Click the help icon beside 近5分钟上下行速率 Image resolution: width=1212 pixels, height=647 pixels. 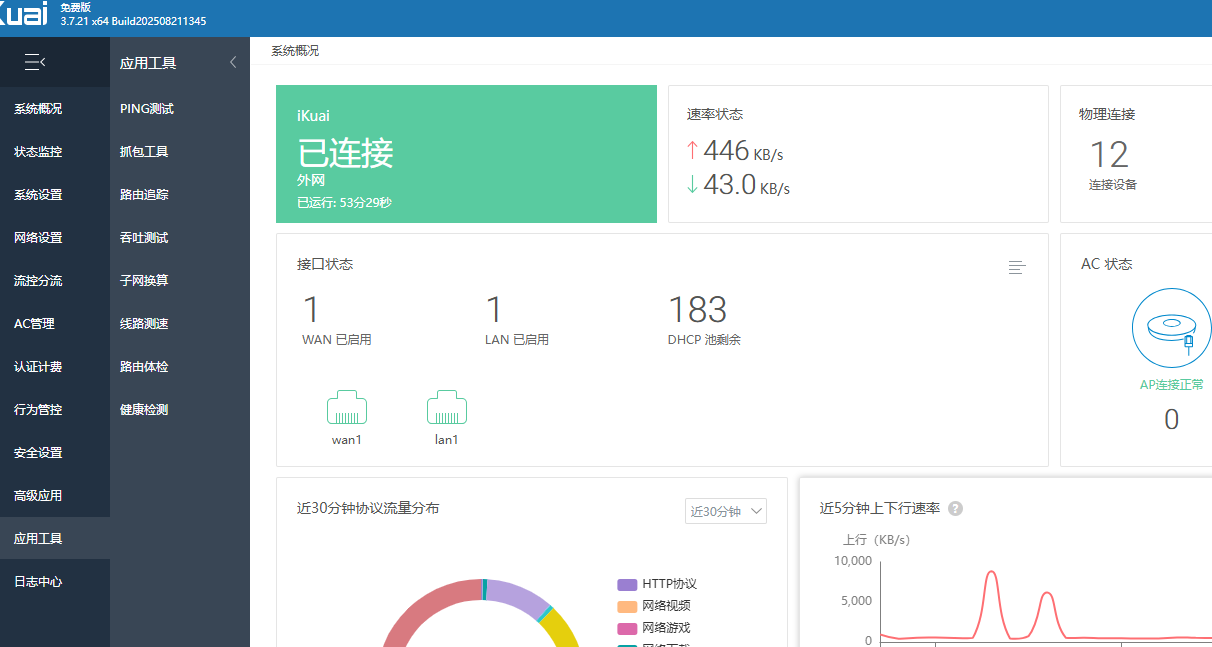(x=955, y=508)
